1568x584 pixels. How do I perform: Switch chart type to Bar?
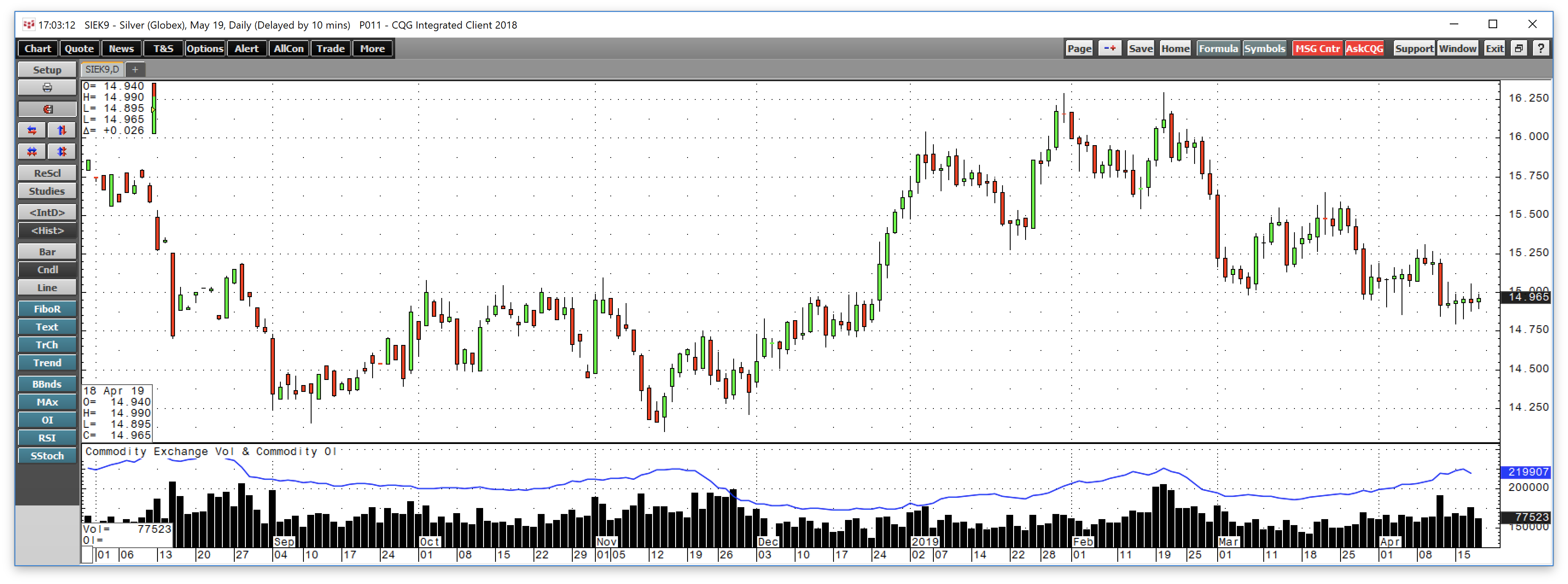click(x=47, y=251)
